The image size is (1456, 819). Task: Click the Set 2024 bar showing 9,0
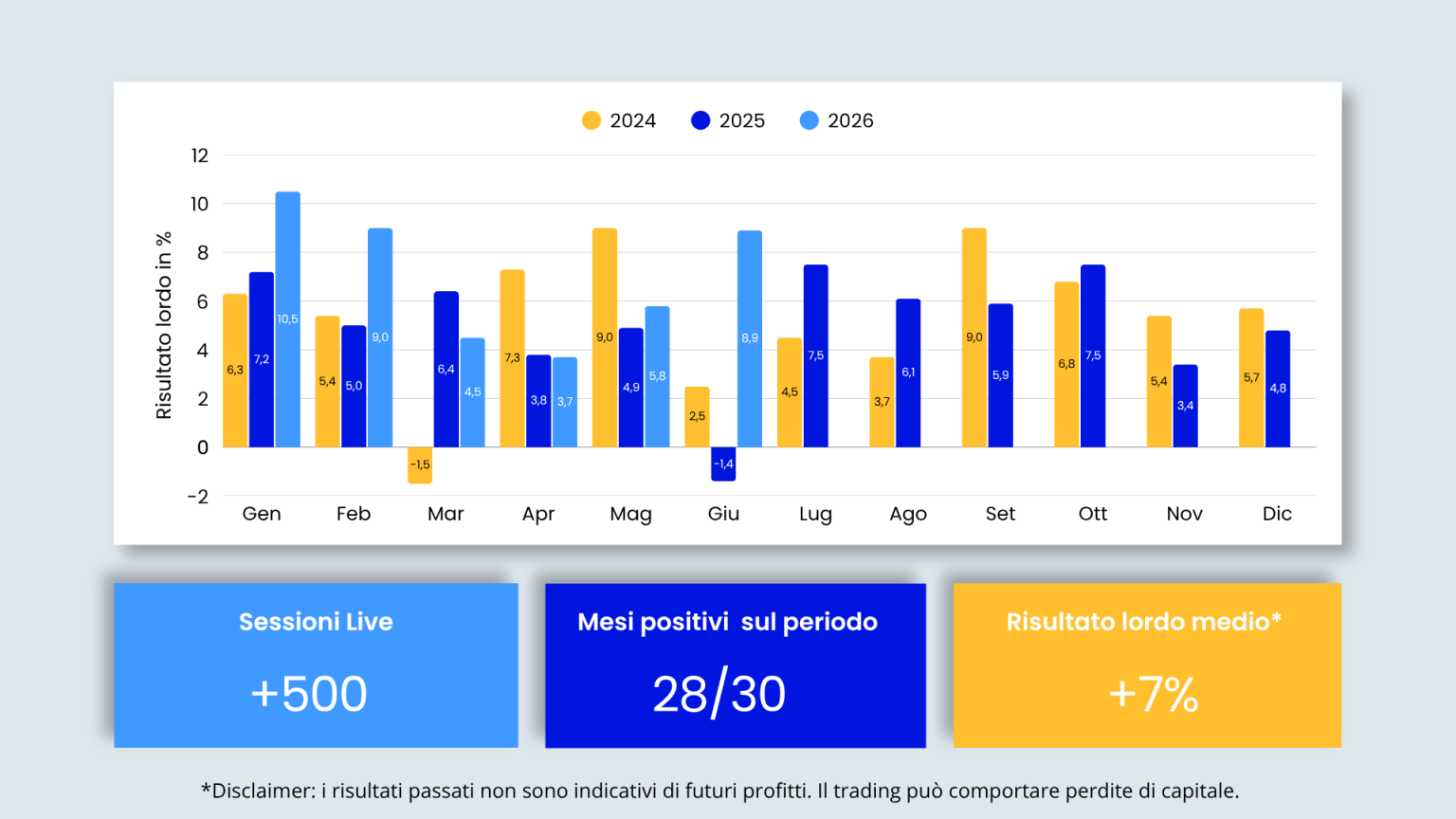coord(974,337)
